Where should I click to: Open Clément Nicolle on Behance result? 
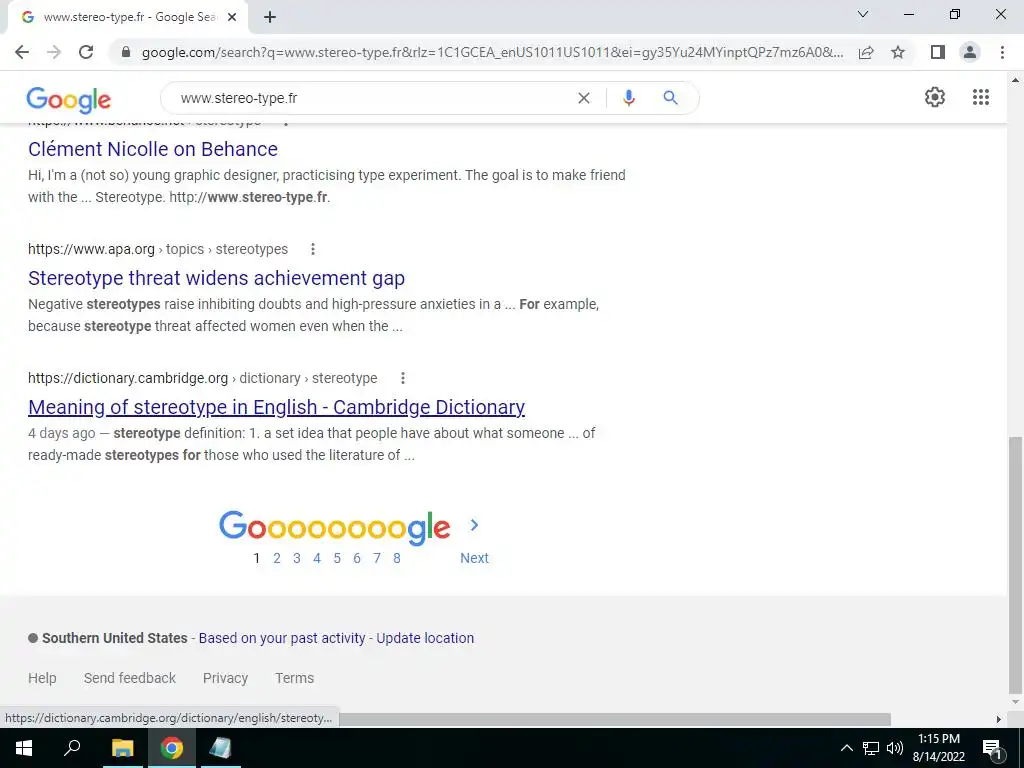tap(153, 149)
